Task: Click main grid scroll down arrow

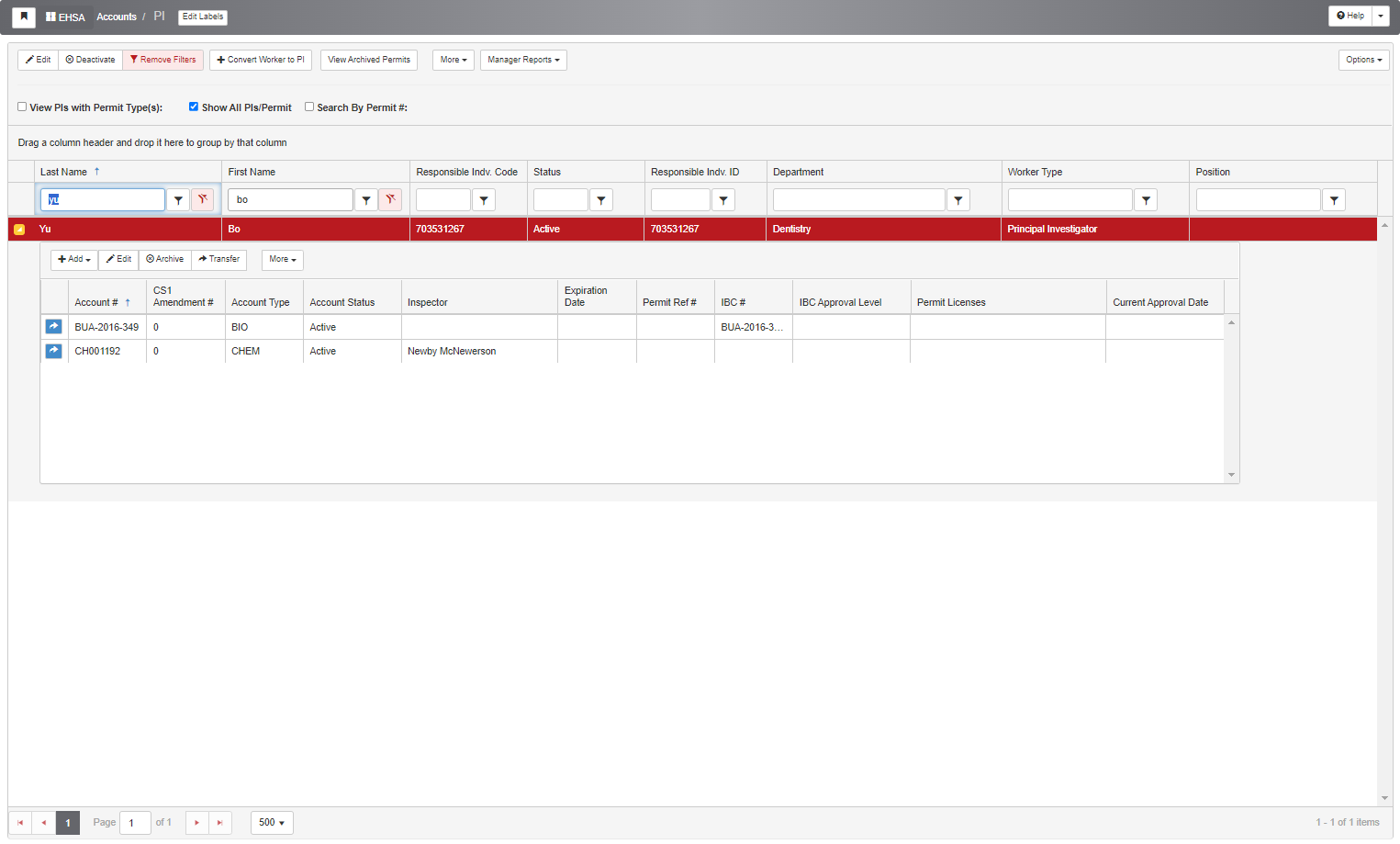Action: [1384, 798]
